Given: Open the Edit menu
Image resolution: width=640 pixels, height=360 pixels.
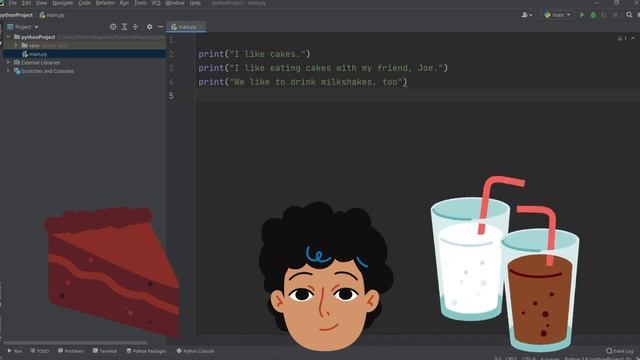Looking at the screenshot, I should pyautogui.click(x=27, y=3).
